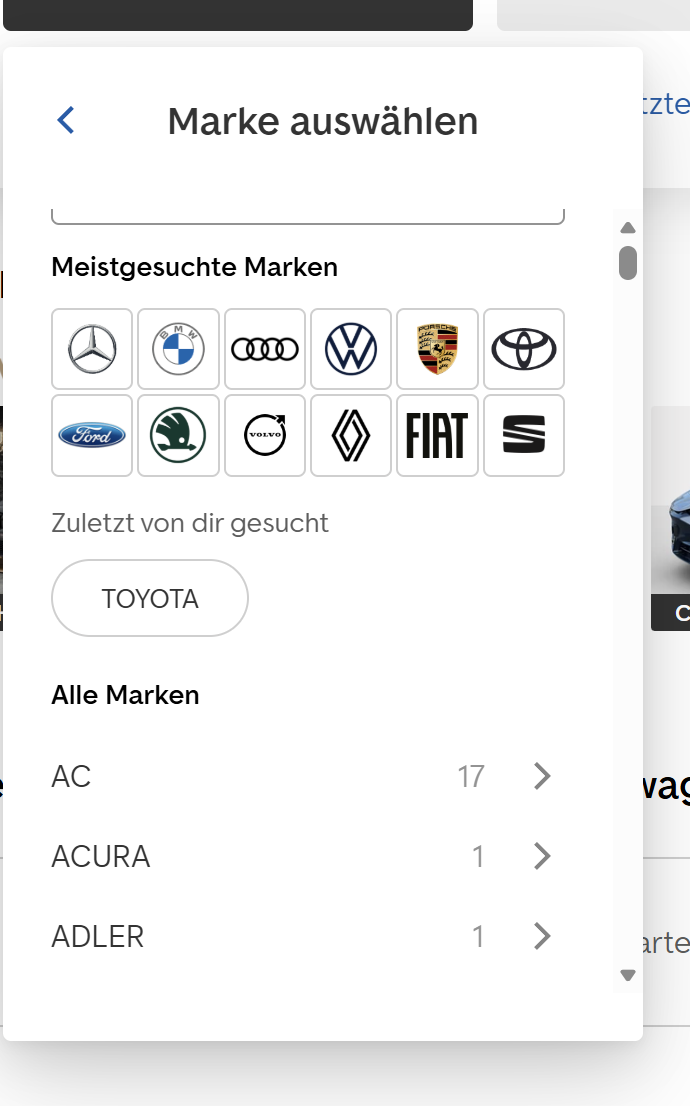Image resolution: width=690 pixels, height=1106 pixels.
Task: Select the Toyota logo icon
Action: [523, 349]
